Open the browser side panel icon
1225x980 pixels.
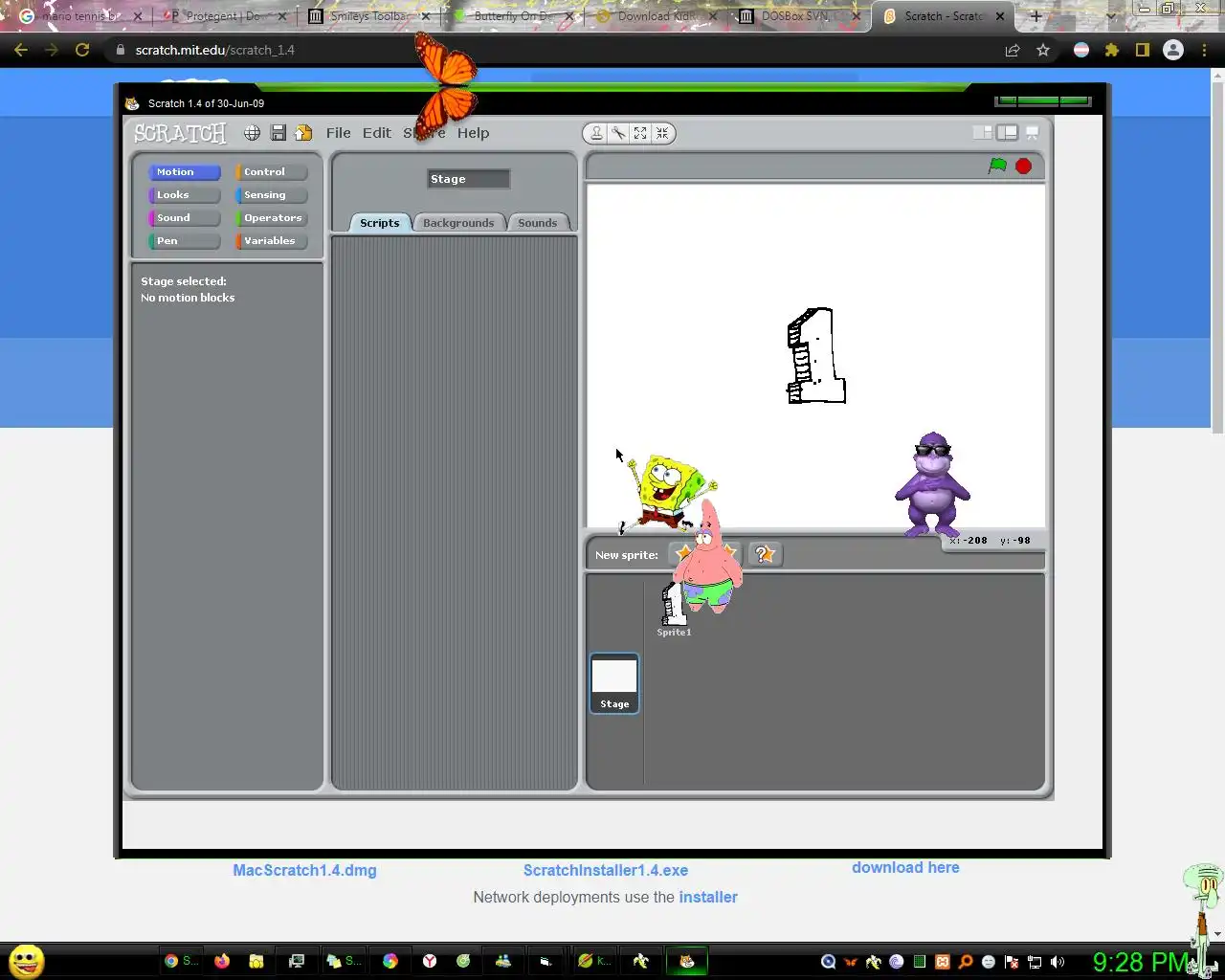pyautogui.click(x=1142, y=50)
